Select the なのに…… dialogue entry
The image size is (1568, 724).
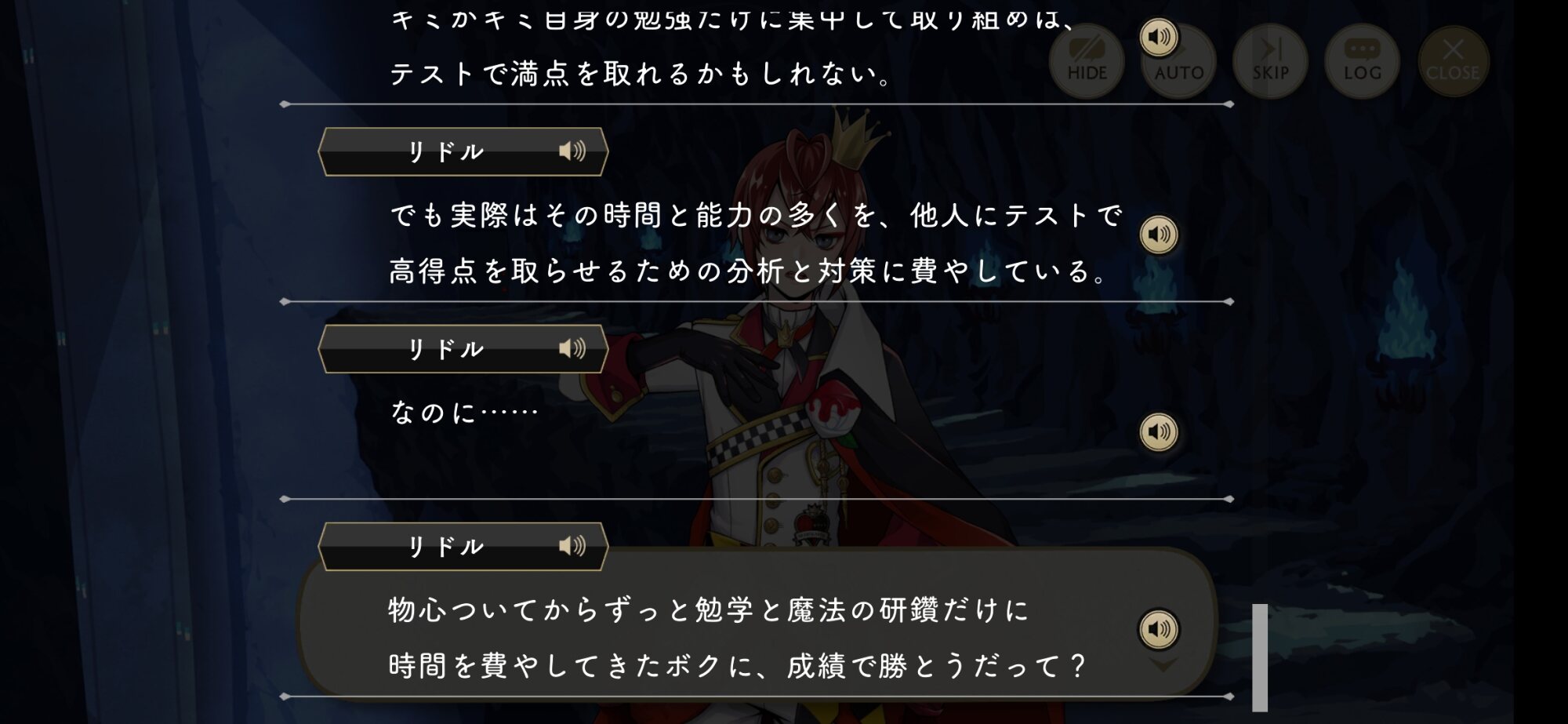point(464,412)
